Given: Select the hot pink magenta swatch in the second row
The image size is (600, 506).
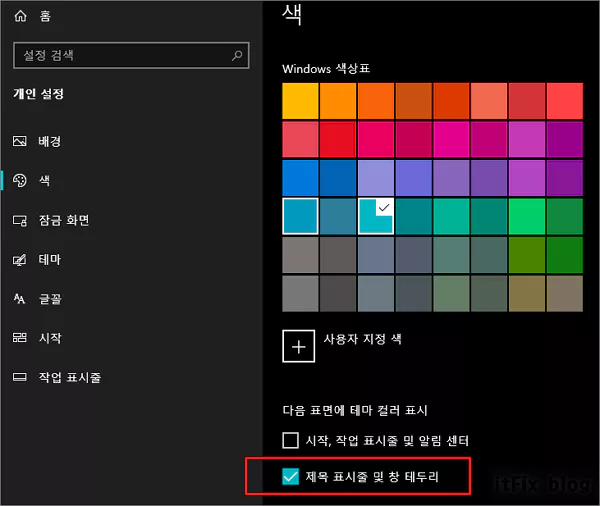Looking at the screenshot, I should [x=452, y=139].
